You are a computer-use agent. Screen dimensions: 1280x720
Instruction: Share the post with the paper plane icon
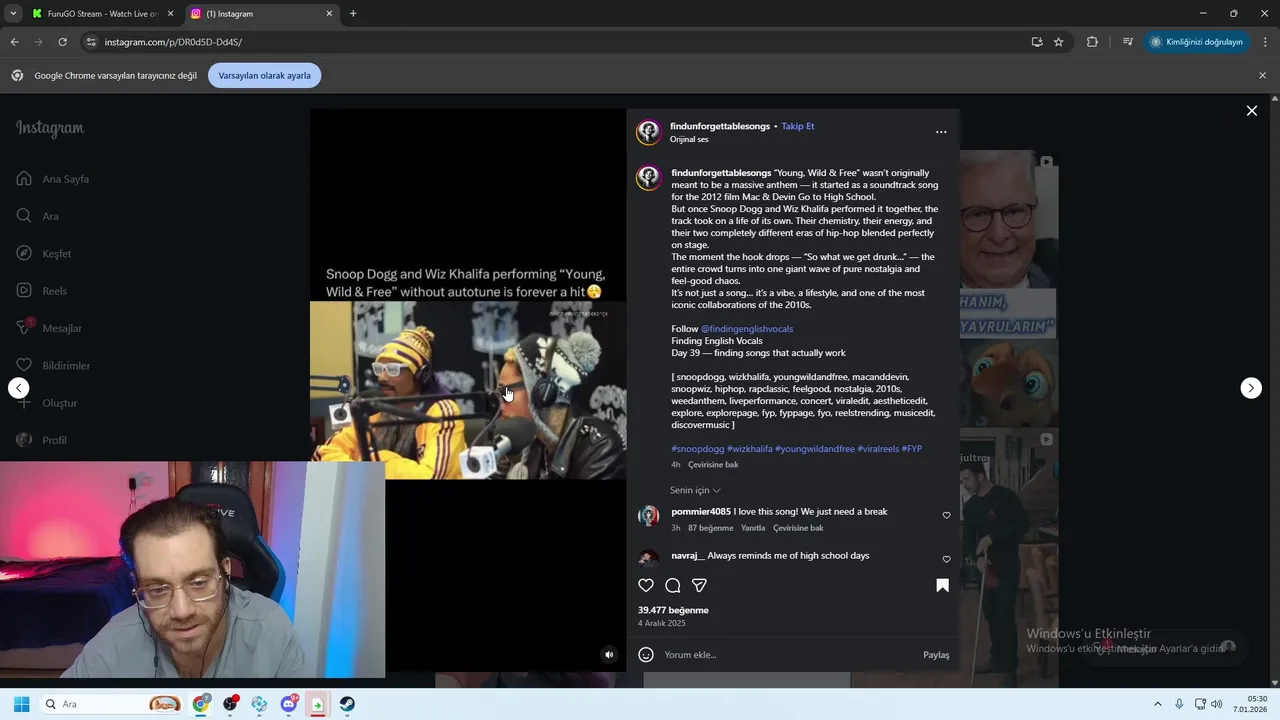point(700,585)
